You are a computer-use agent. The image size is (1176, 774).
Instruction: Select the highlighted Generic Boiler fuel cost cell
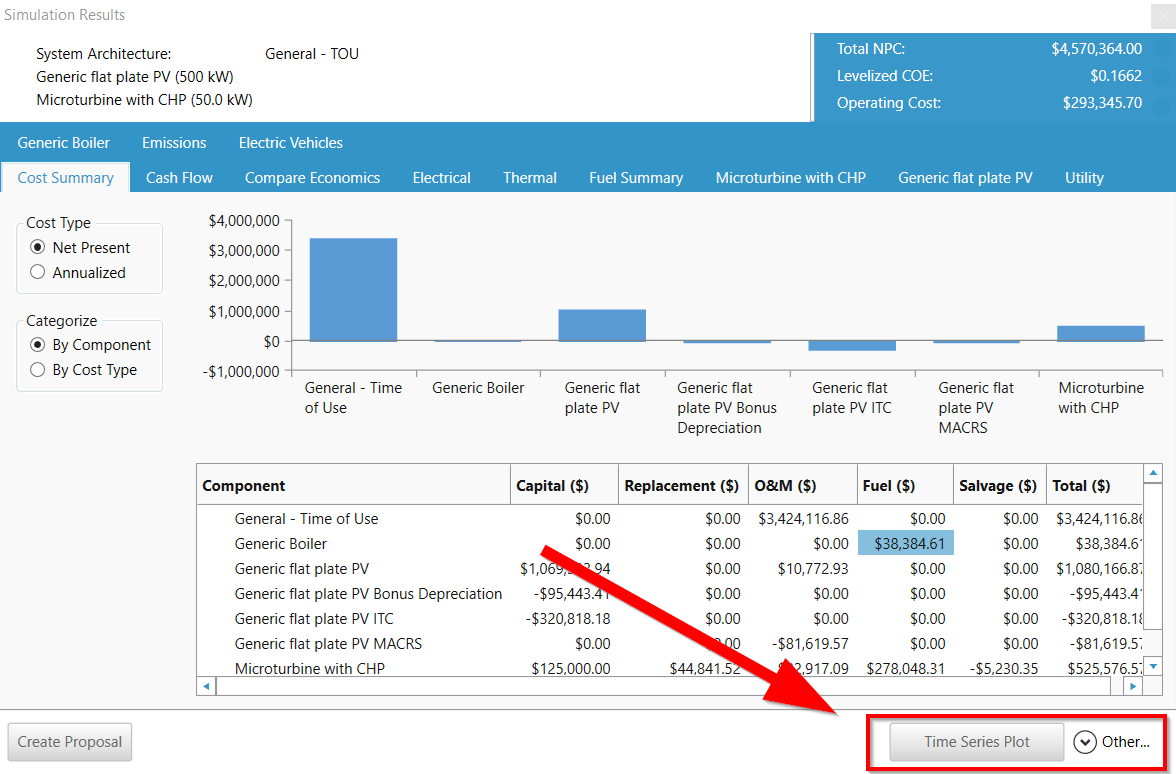906,544
